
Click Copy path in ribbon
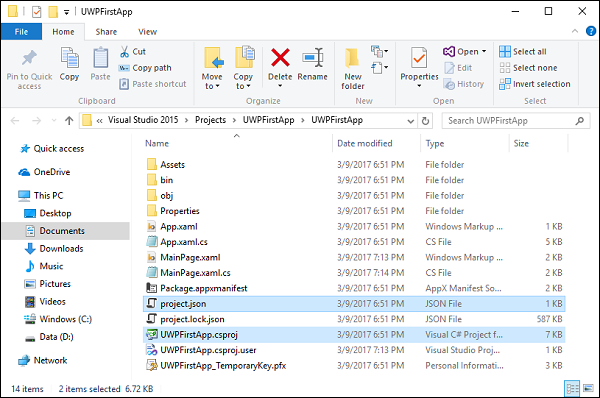(145, 68)
